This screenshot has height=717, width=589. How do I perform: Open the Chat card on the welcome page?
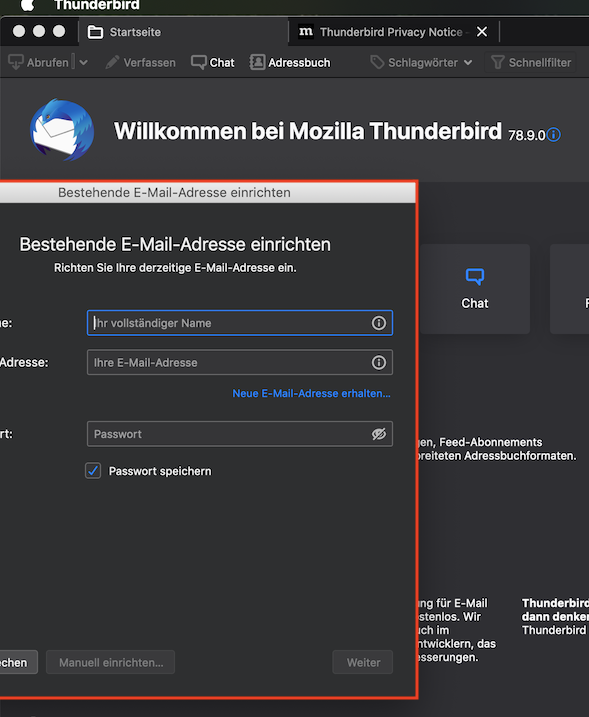coord(474,289)
